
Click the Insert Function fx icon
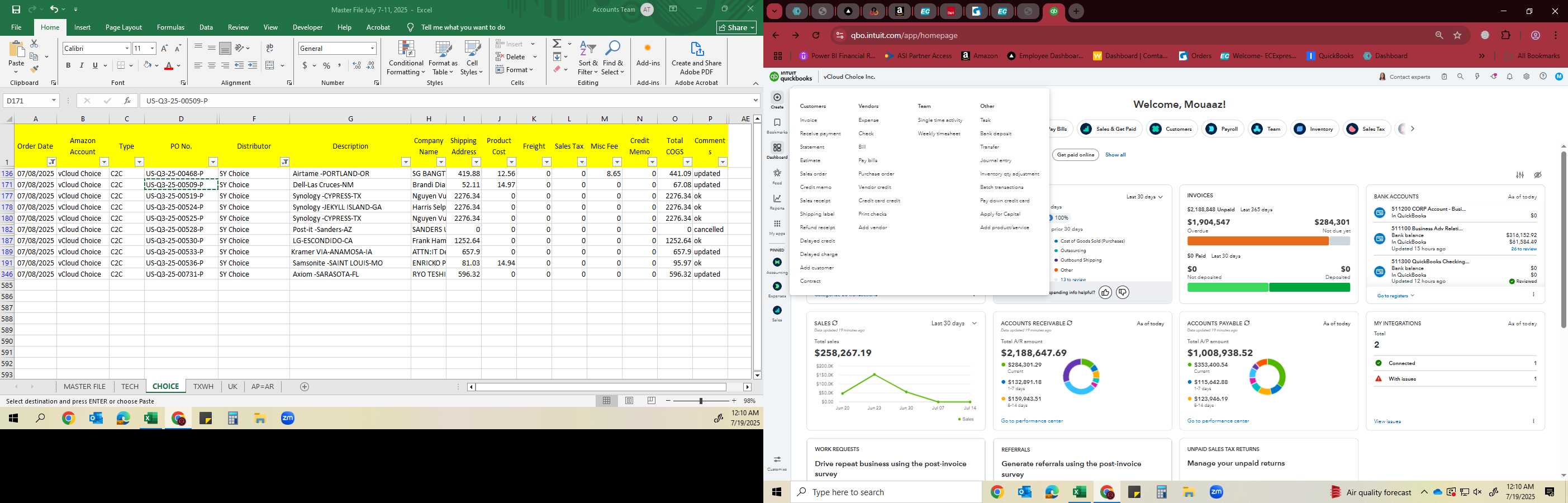click(127, 101)
